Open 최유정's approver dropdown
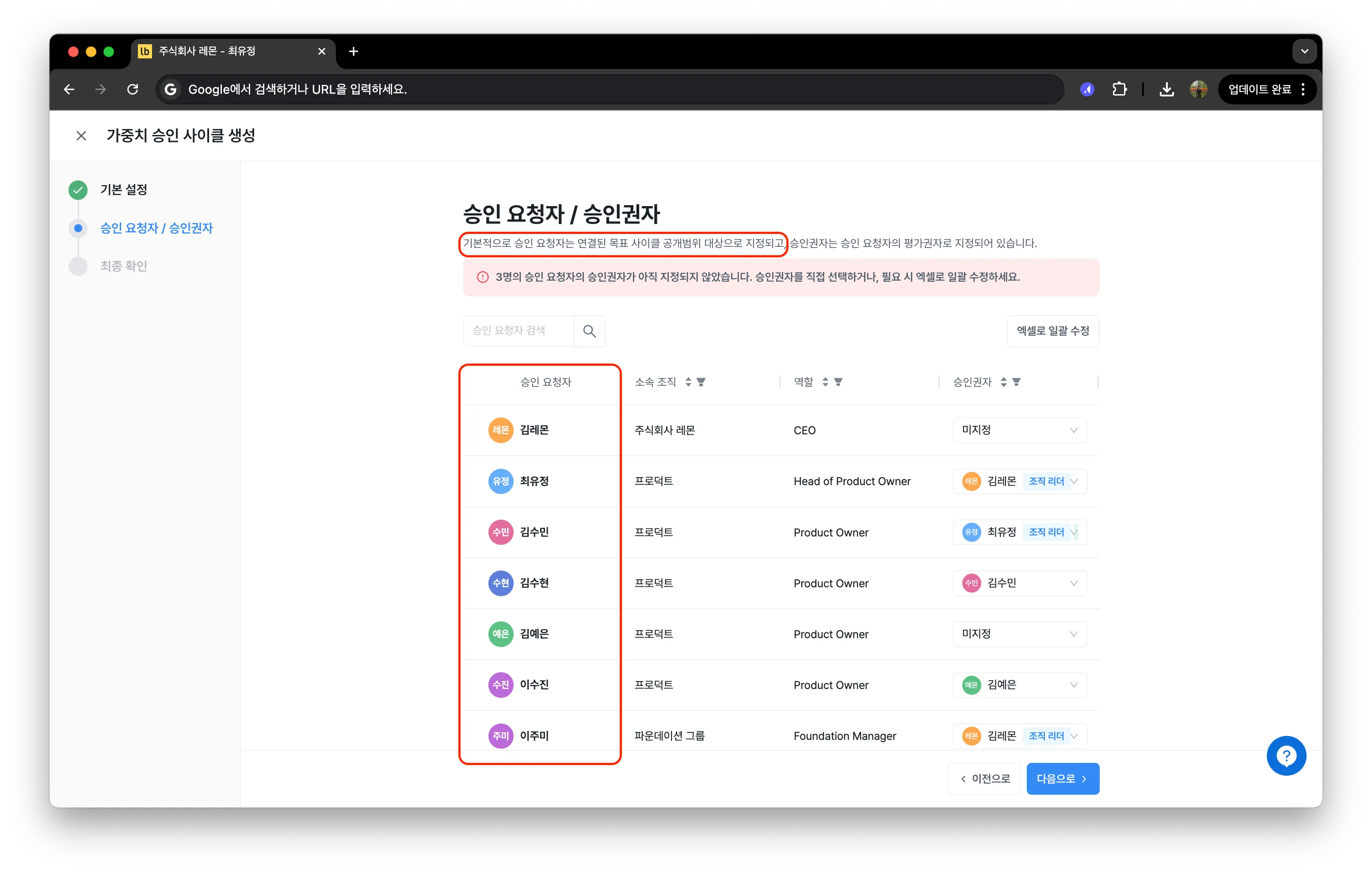The height and width of the screenshot is (873, 1372). pos(1019,481)
